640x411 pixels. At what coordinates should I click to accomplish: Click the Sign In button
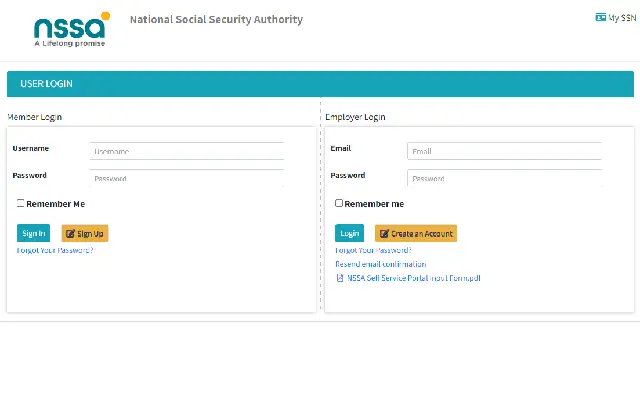[33, 233]
